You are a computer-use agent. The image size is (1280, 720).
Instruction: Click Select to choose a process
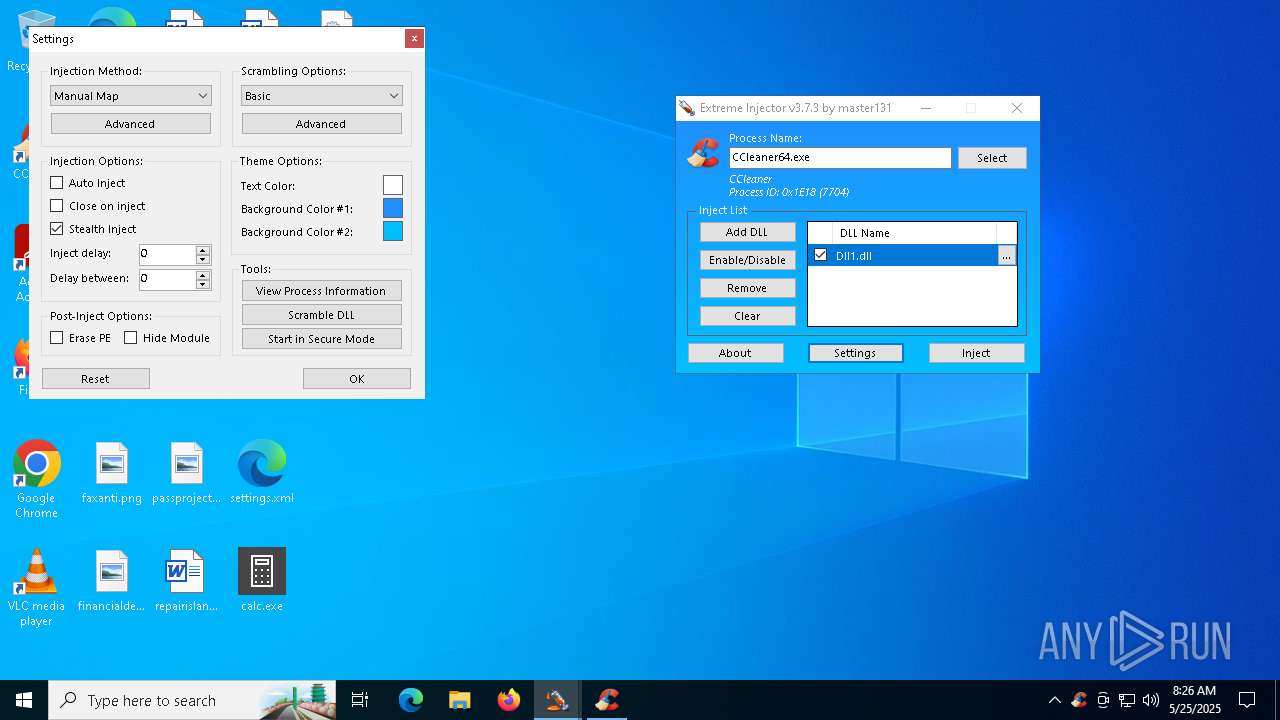click(992, 158)
